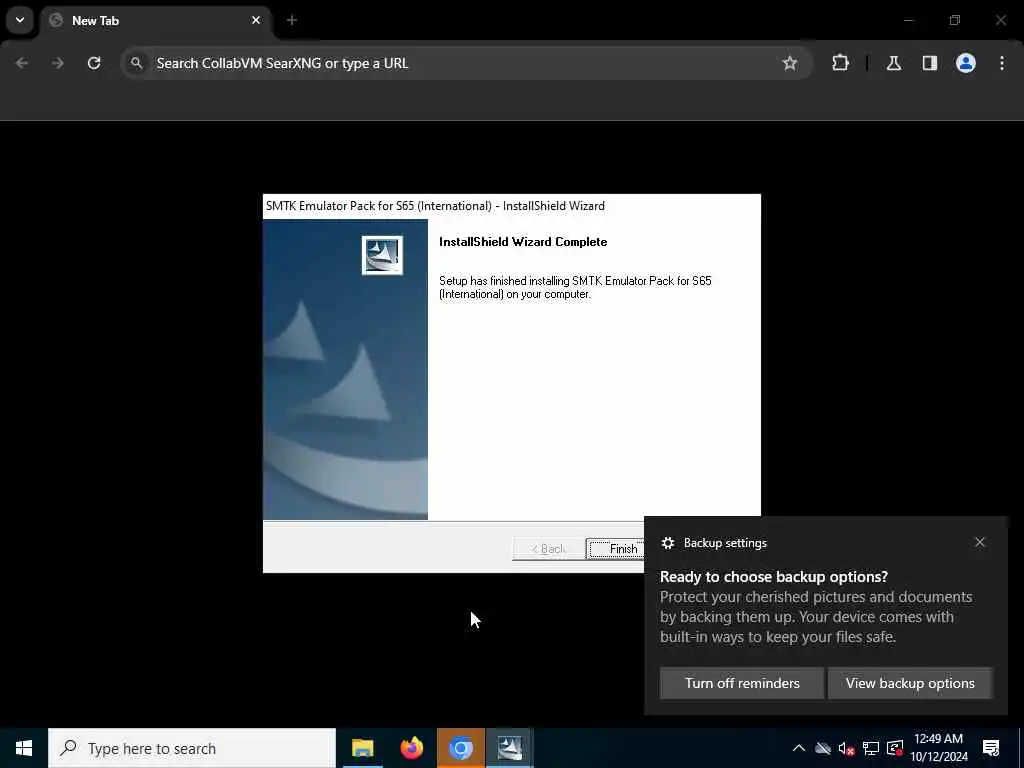Close the New Tab tab
The width and height of the screenshot is (1024, 768).
(x=256, y=20)
